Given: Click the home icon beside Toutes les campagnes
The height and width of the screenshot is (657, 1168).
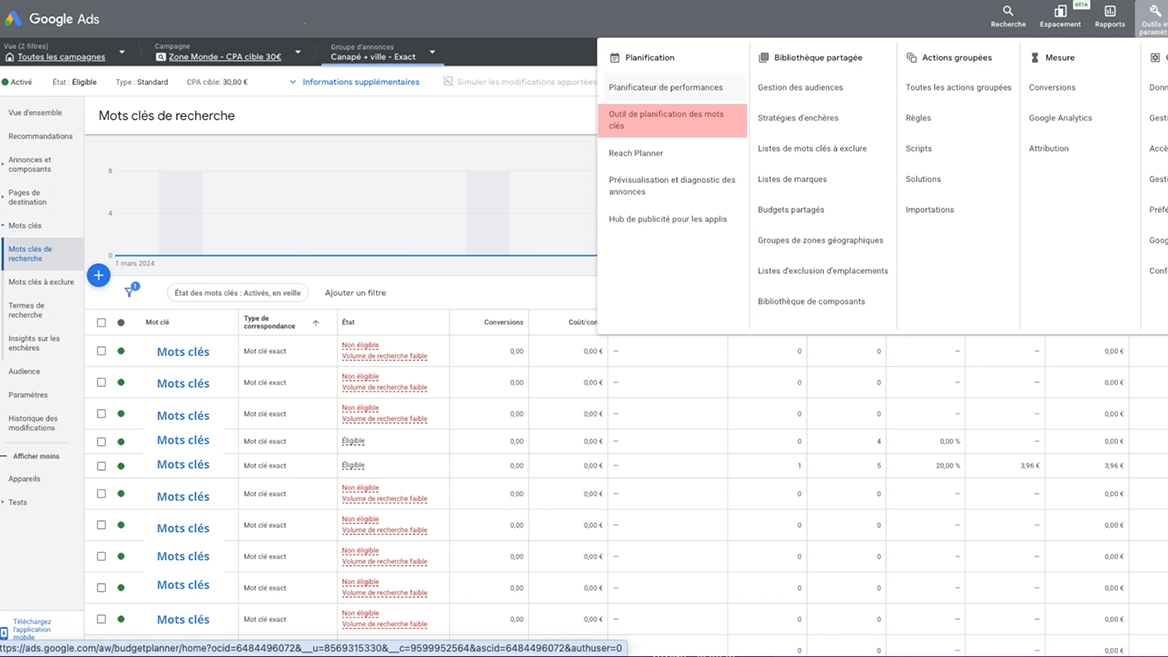Looking at the screenshot, I should click(10, 57).
